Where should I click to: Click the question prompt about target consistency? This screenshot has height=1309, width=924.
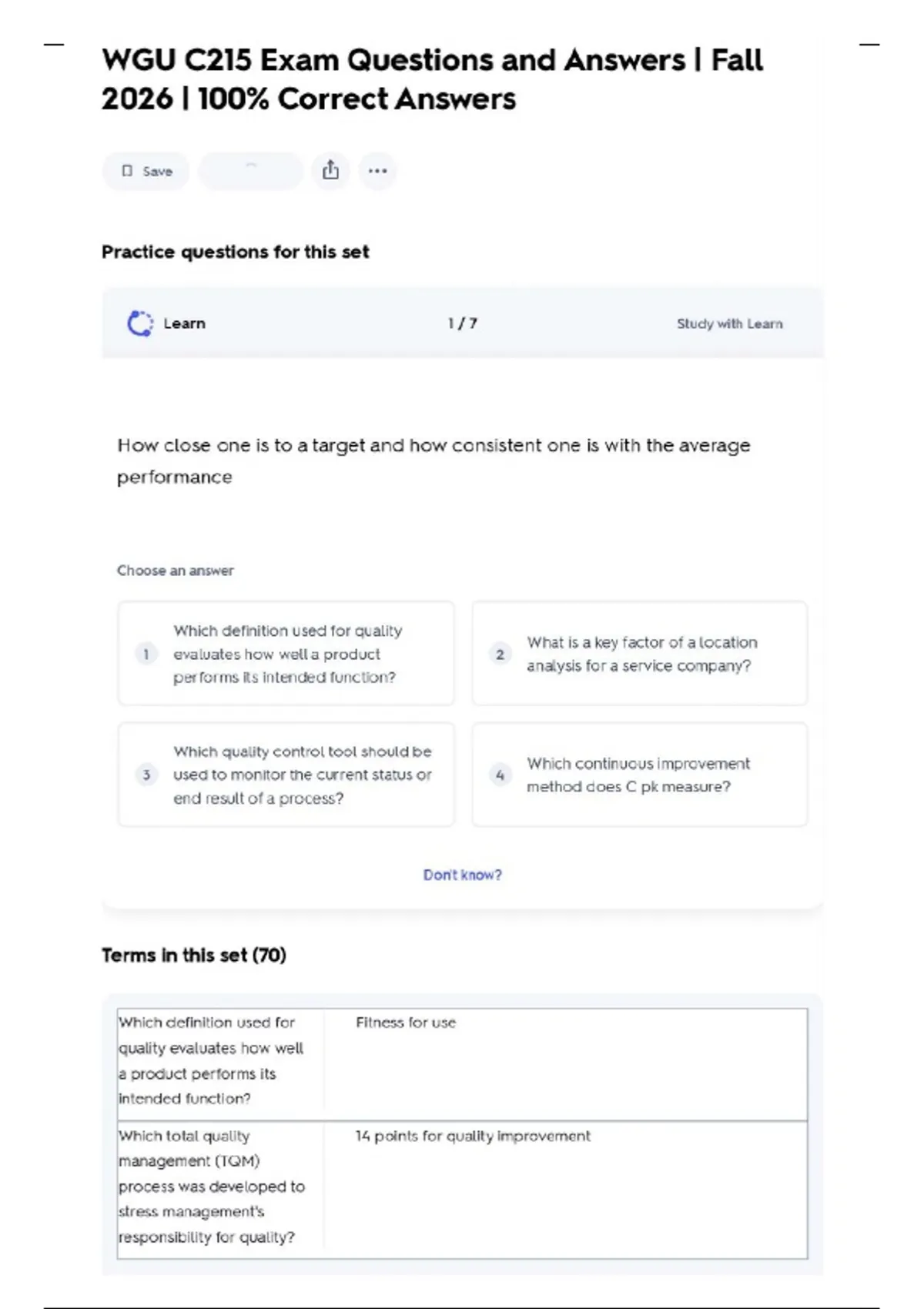(433, 460)
